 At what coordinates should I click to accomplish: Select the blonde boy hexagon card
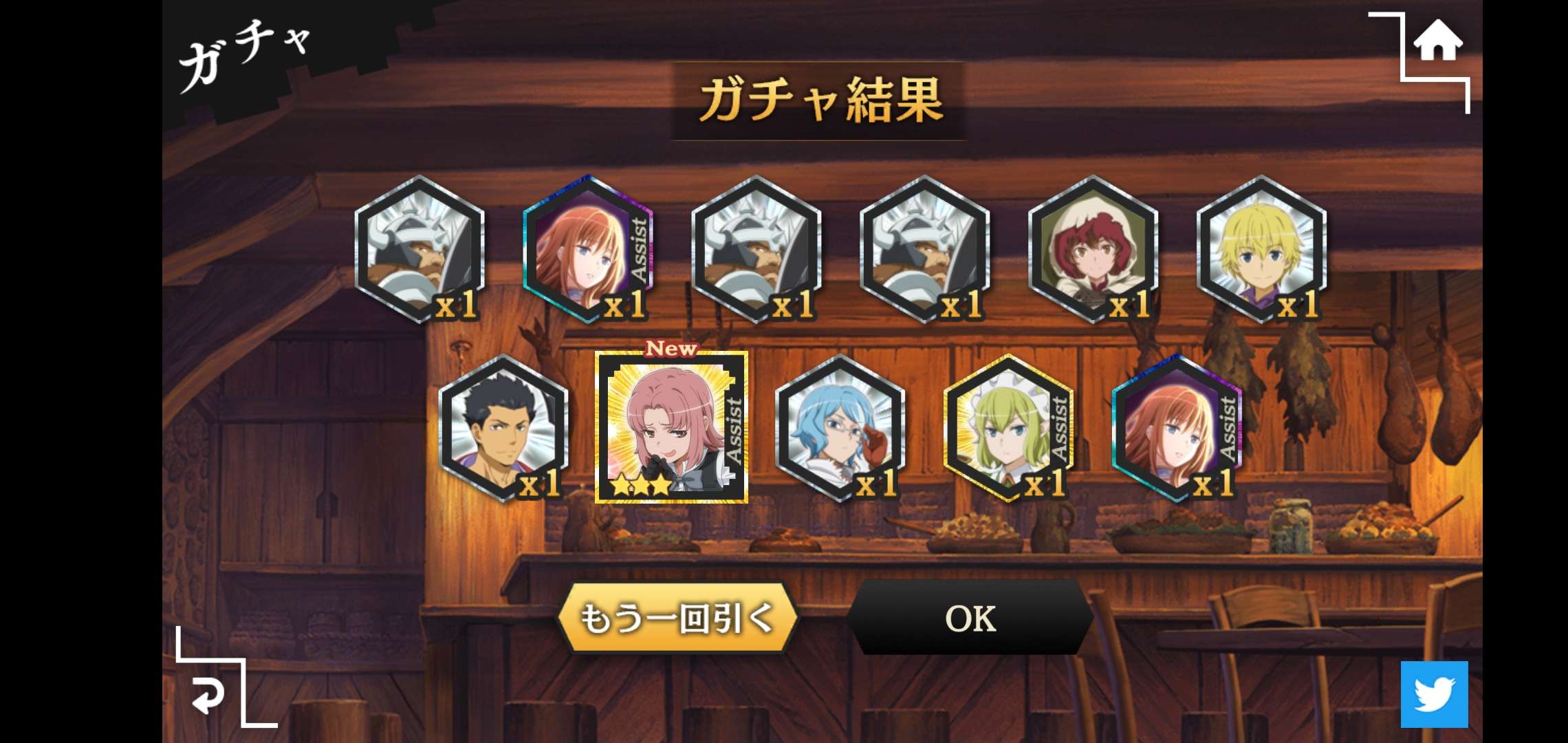1262,249
